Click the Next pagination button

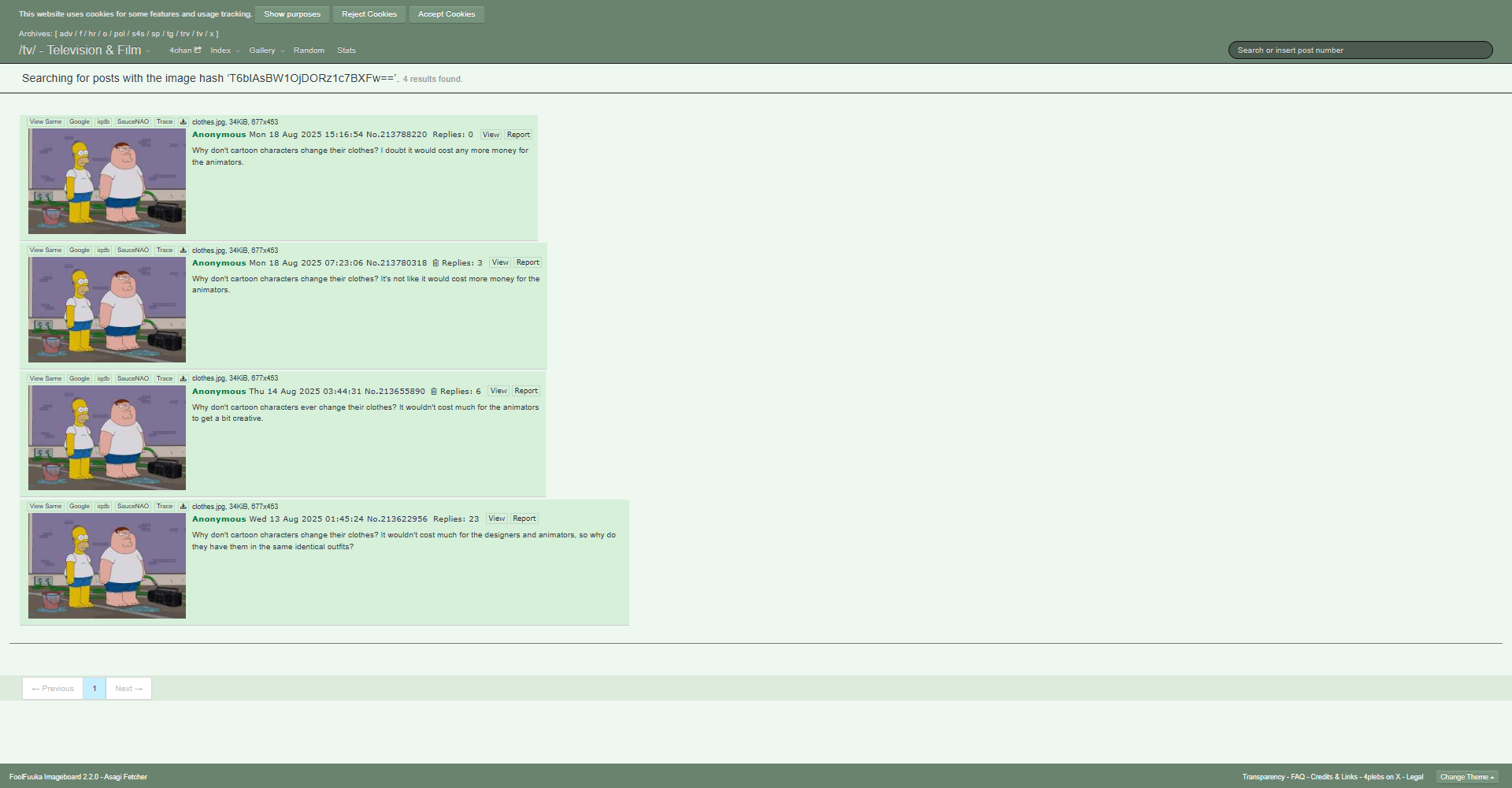pos(129,689)
